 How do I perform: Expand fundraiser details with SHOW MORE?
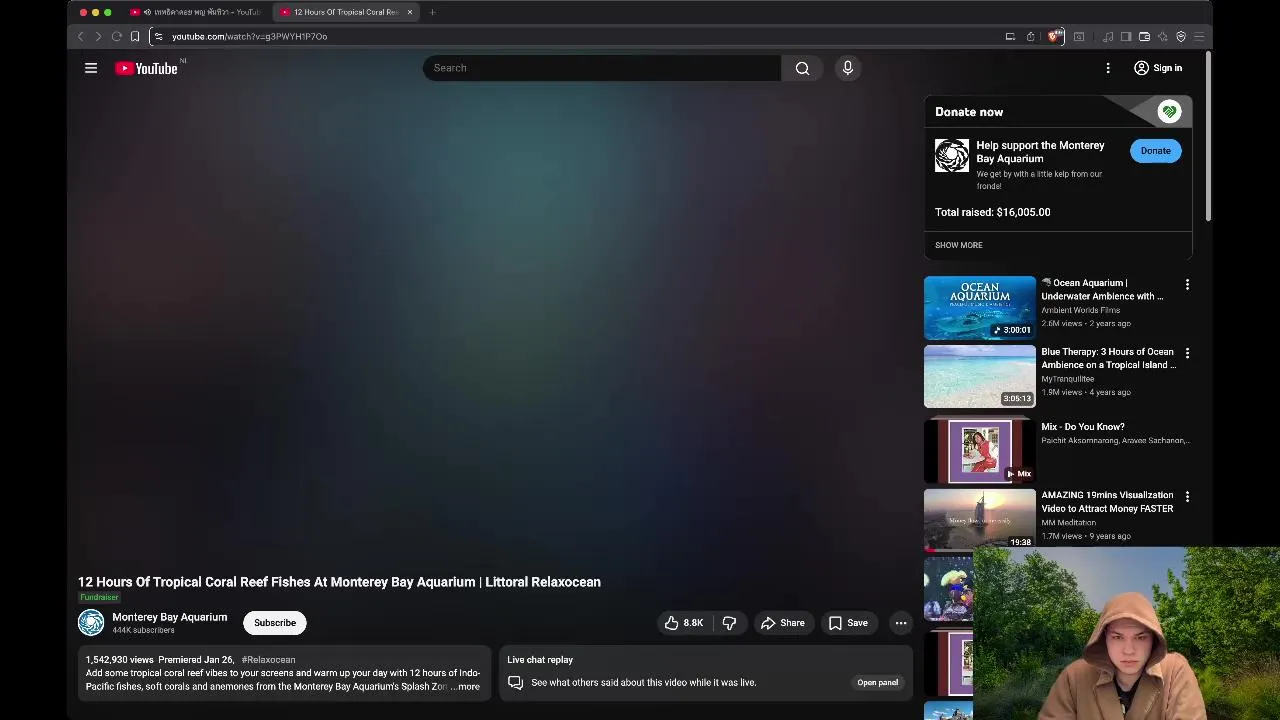click(x=958, y=245)
